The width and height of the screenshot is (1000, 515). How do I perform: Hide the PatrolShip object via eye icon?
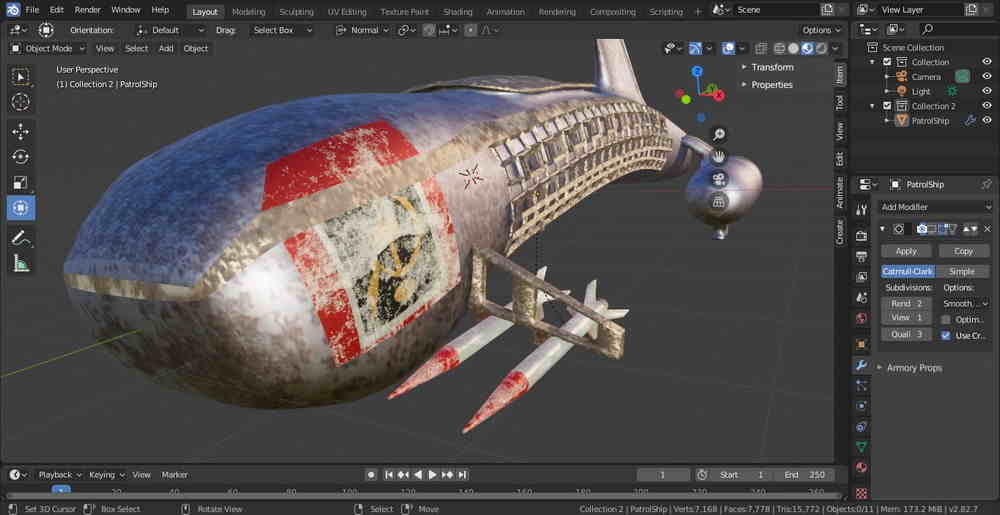987,120
